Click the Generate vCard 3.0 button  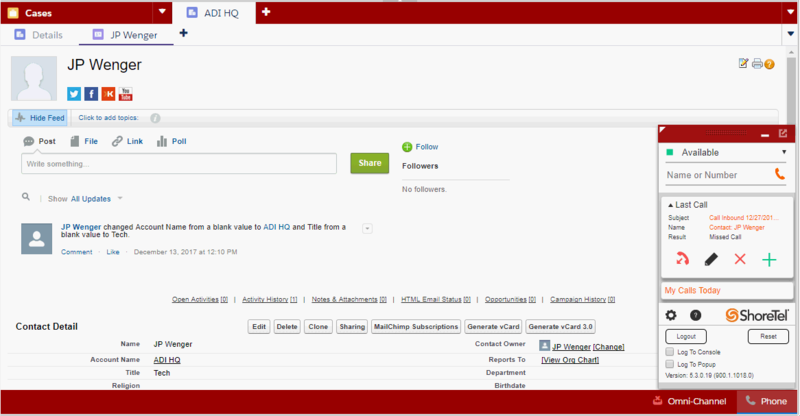[560, 327]
